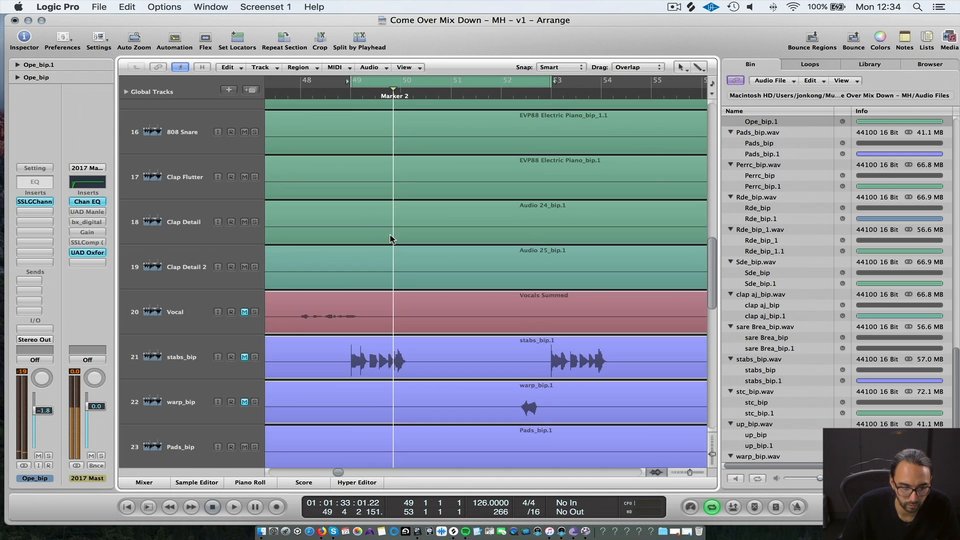Open the Drag dropdown set to Overlap

click(637, 67)
